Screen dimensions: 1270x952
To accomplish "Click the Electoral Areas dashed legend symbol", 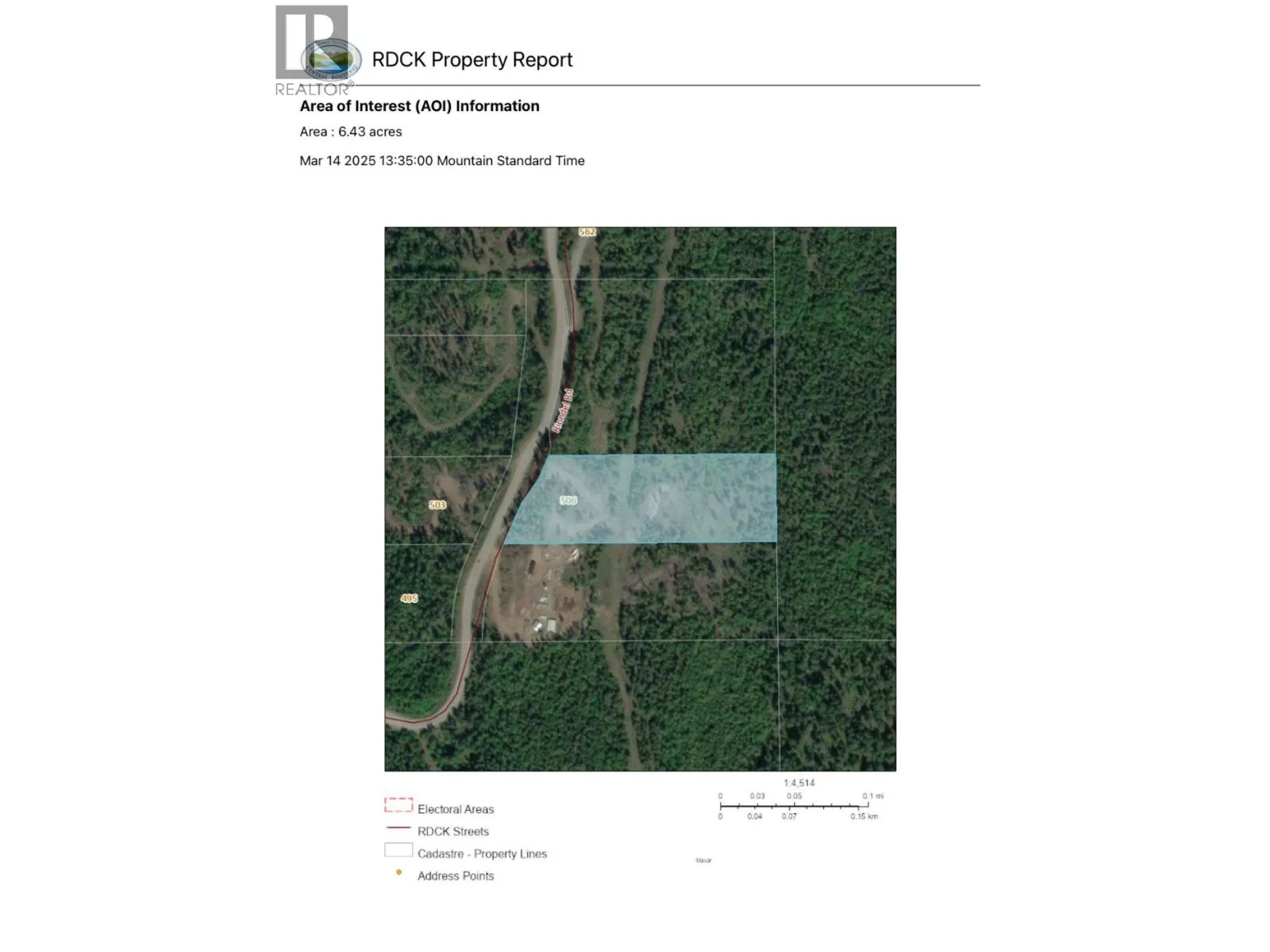I will pyautogui.click(x=398, y=805).
